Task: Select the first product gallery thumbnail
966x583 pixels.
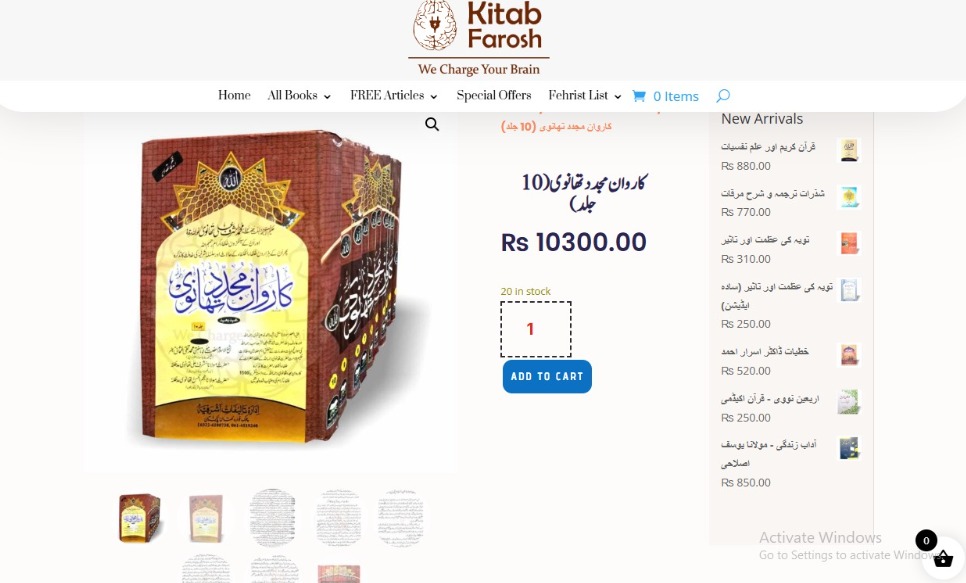Action: 140,518
